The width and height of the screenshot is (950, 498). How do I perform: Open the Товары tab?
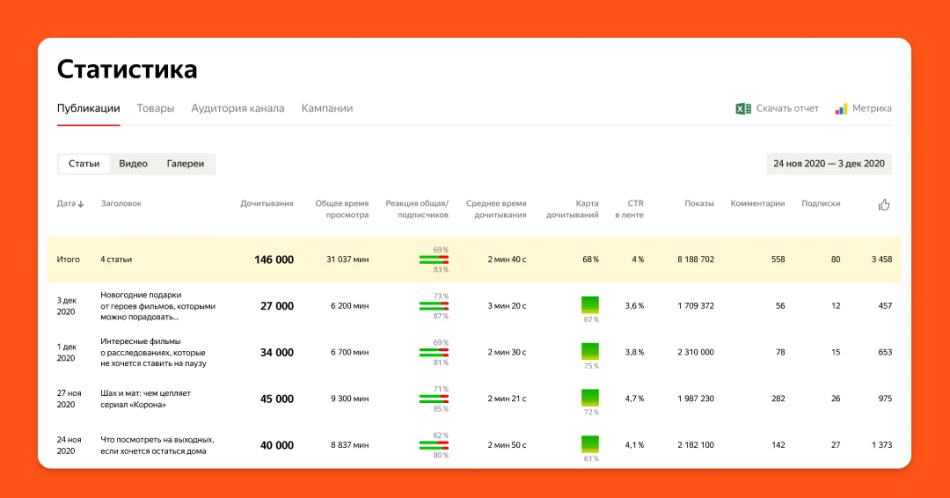pos(155,108)
